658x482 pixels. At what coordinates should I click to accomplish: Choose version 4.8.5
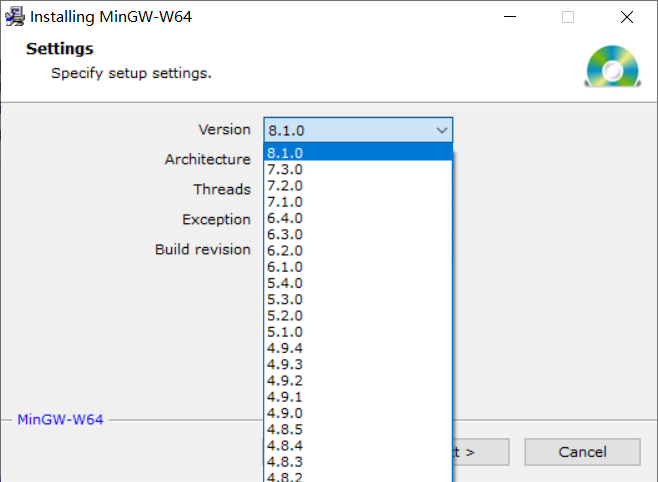tap(358, 429)
